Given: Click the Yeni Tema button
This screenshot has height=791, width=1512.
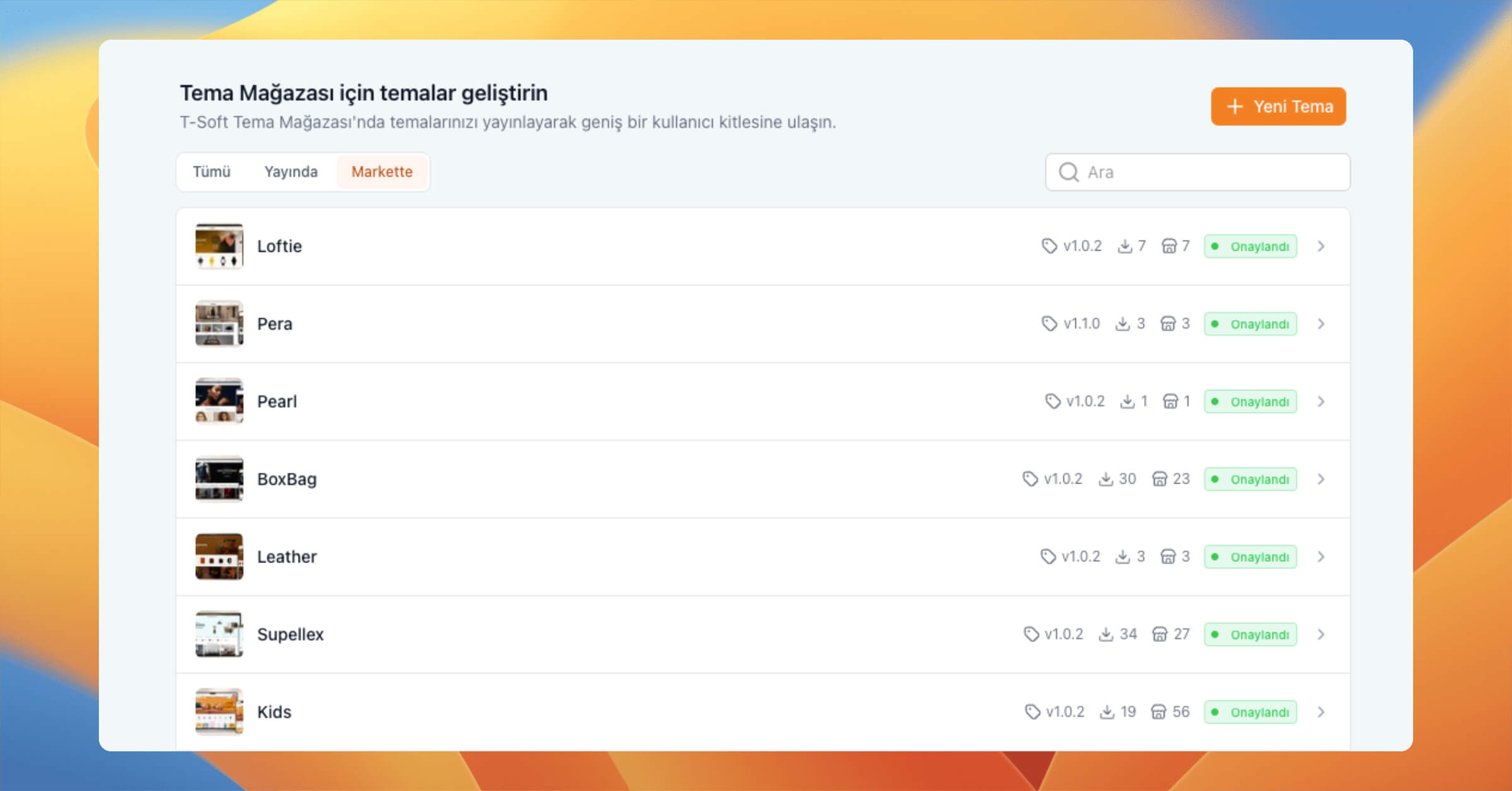Looking at the screenshot, I should click(x=1278, y=106).
